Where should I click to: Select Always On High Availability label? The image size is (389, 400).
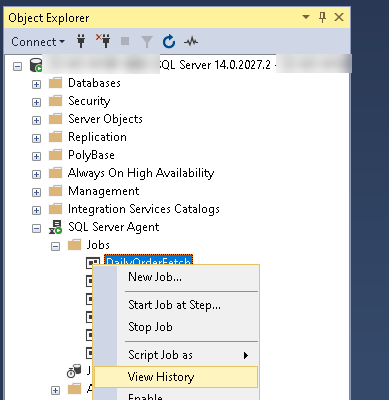[x=141, y=173]
